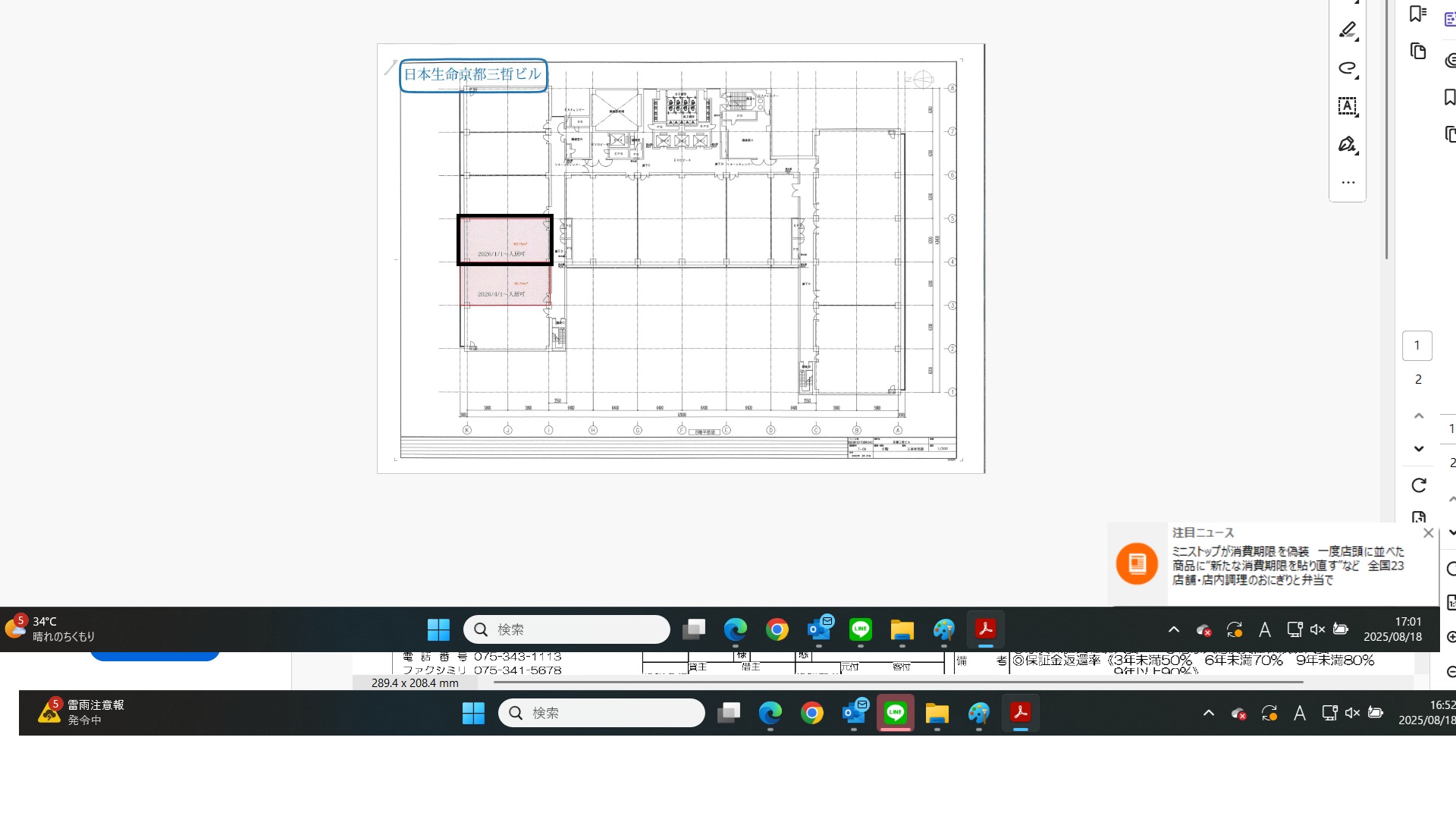The width and height of the screenshot is (1456, 819).
Task: Open the bookmarks list panel icon
Action: point(1417,14)
